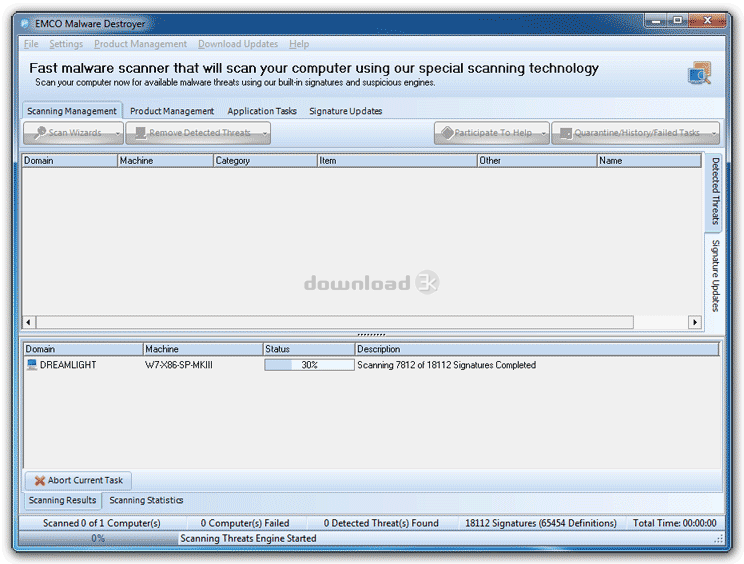Viewport: 744px width, 564px height.
Task: Sort by Name column header
Action: pyautogui.click(x=649, y=160)
